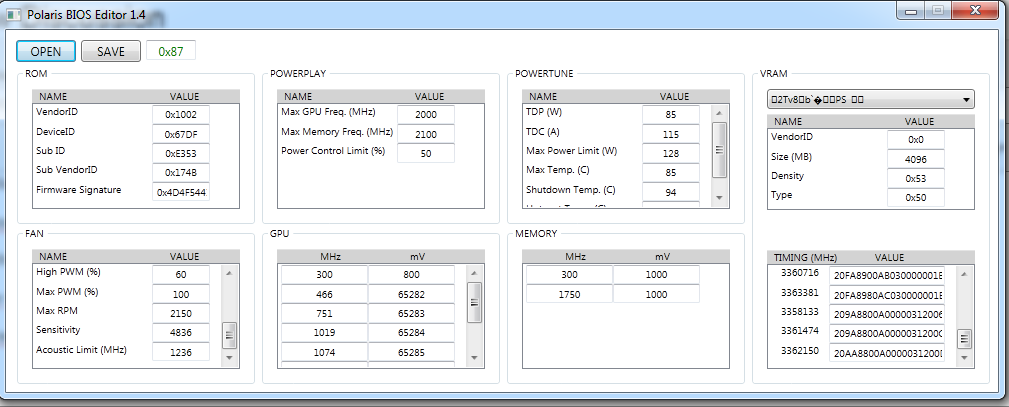Edit timing value for 3363381

887,294
